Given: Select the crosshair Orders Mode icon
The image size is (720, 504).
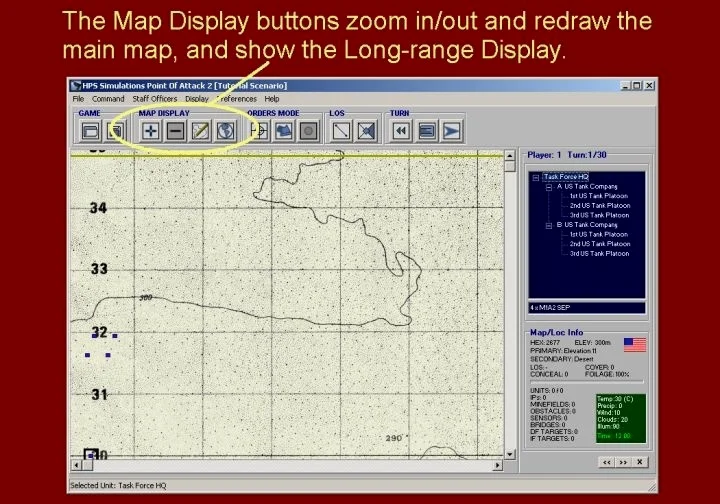Looking at the screenshot, I should (259, 131).
